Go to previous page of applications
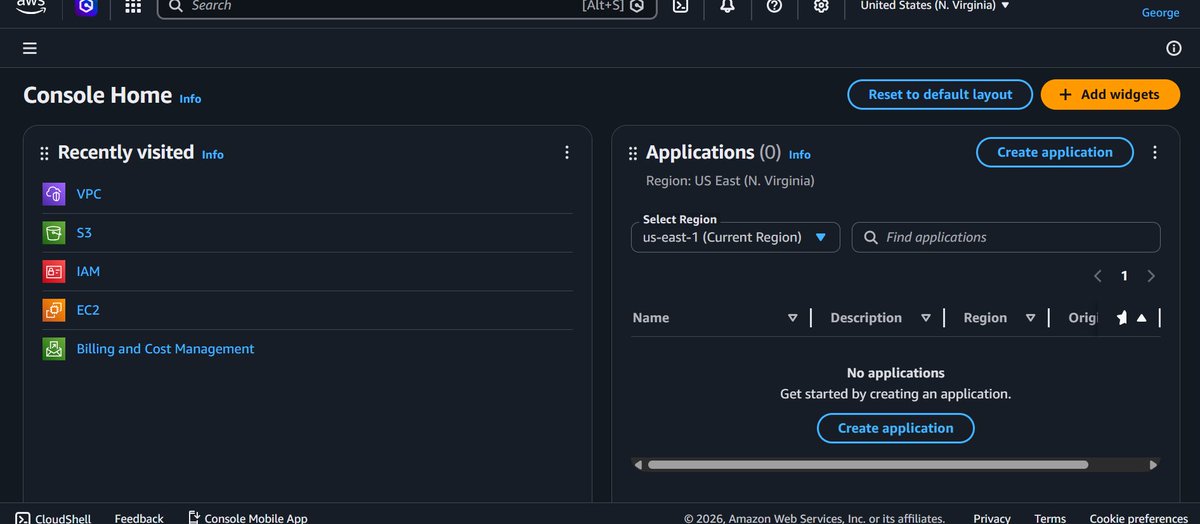The height and width of the screenshot is (524, 1200). (x=1098, y=276)
